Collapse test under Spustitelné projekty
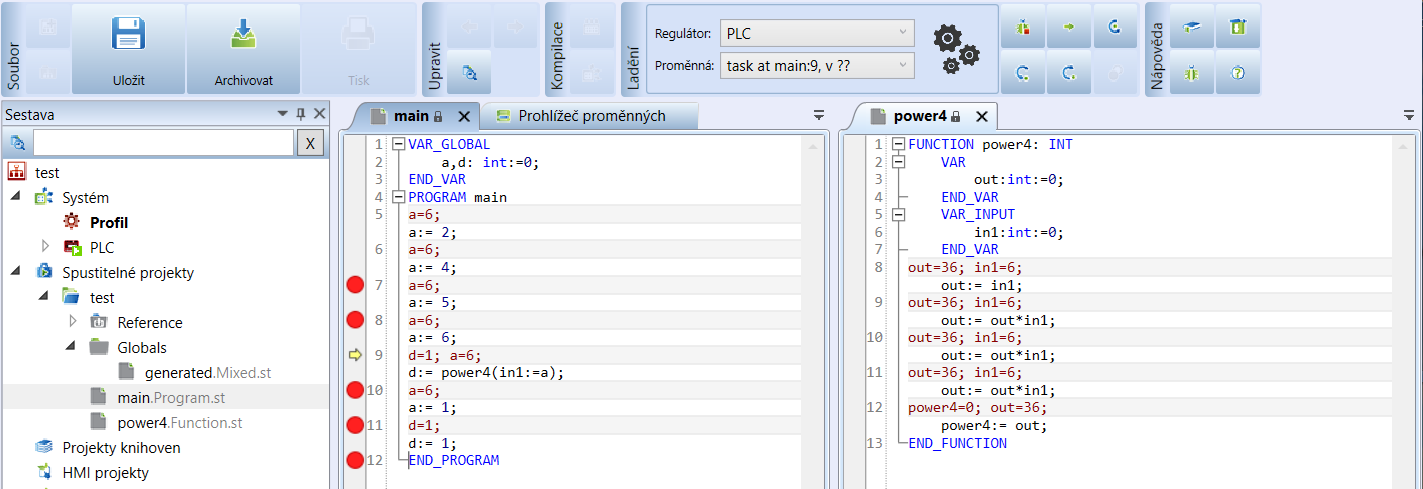The height and width of the screenshot is (489, 1423). tap(43, 296)
